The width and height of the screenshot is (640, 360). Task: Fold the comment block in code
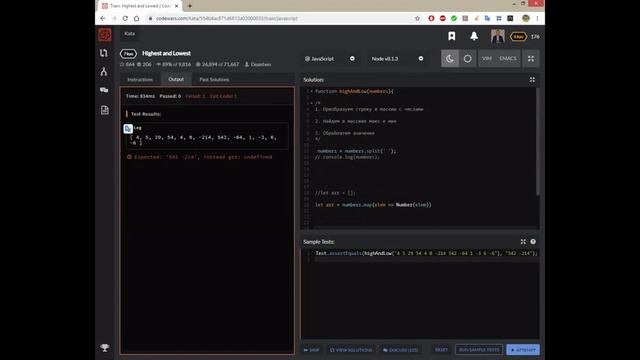coord(311,103)
